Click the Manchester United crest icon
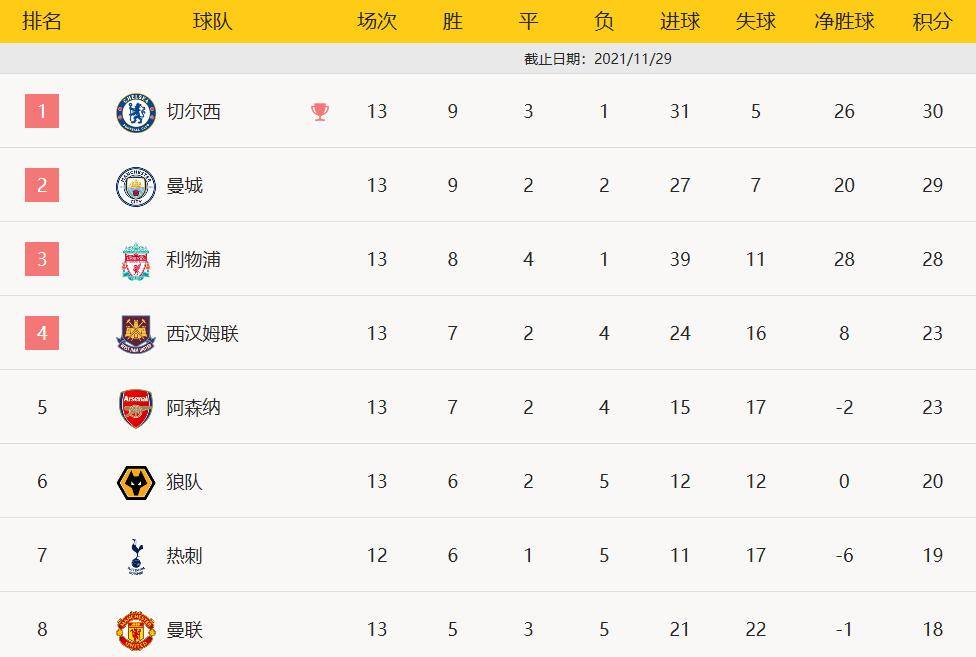The image size is (976, 657). pyautogui.click(x=136, y=630)
